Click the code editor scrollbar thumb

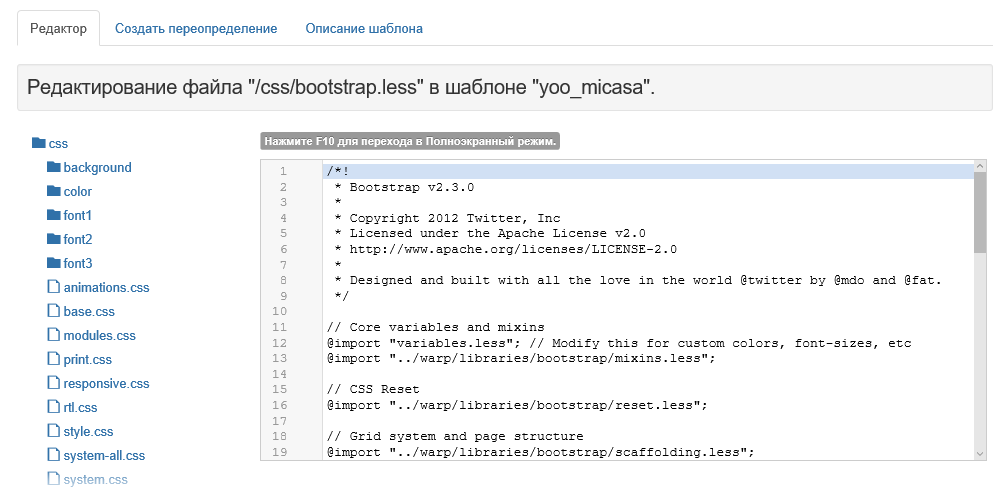980,212
